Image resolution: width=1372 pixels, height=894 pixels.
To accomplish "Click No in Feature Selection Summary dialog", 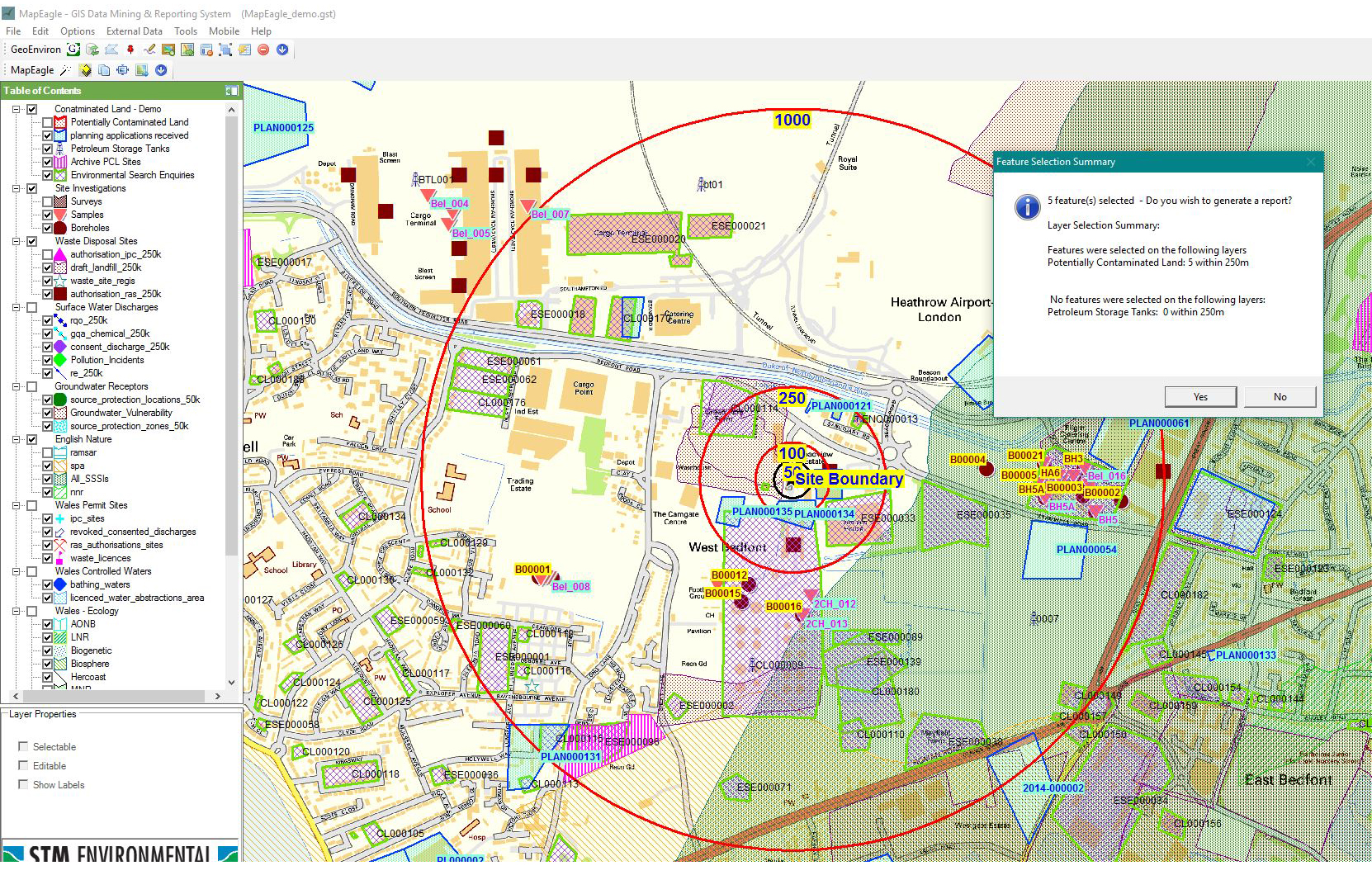I will pos(1280,397).
